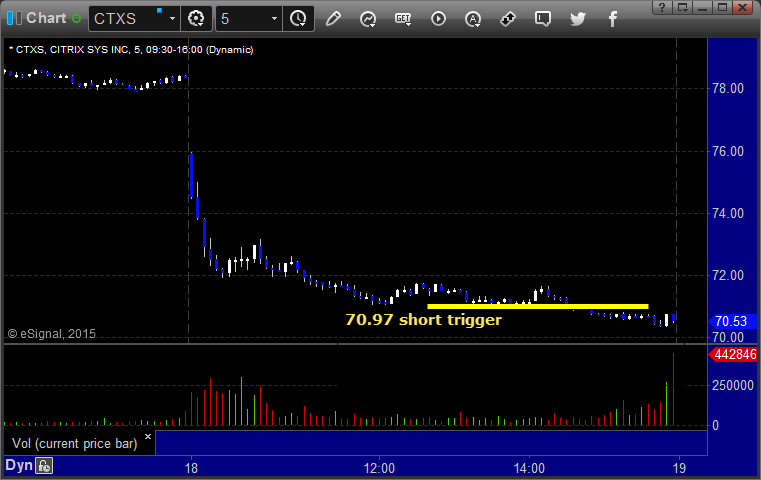
Task: Click the opening gap-down candle near 76.00
Action: (x=192, y=176)
